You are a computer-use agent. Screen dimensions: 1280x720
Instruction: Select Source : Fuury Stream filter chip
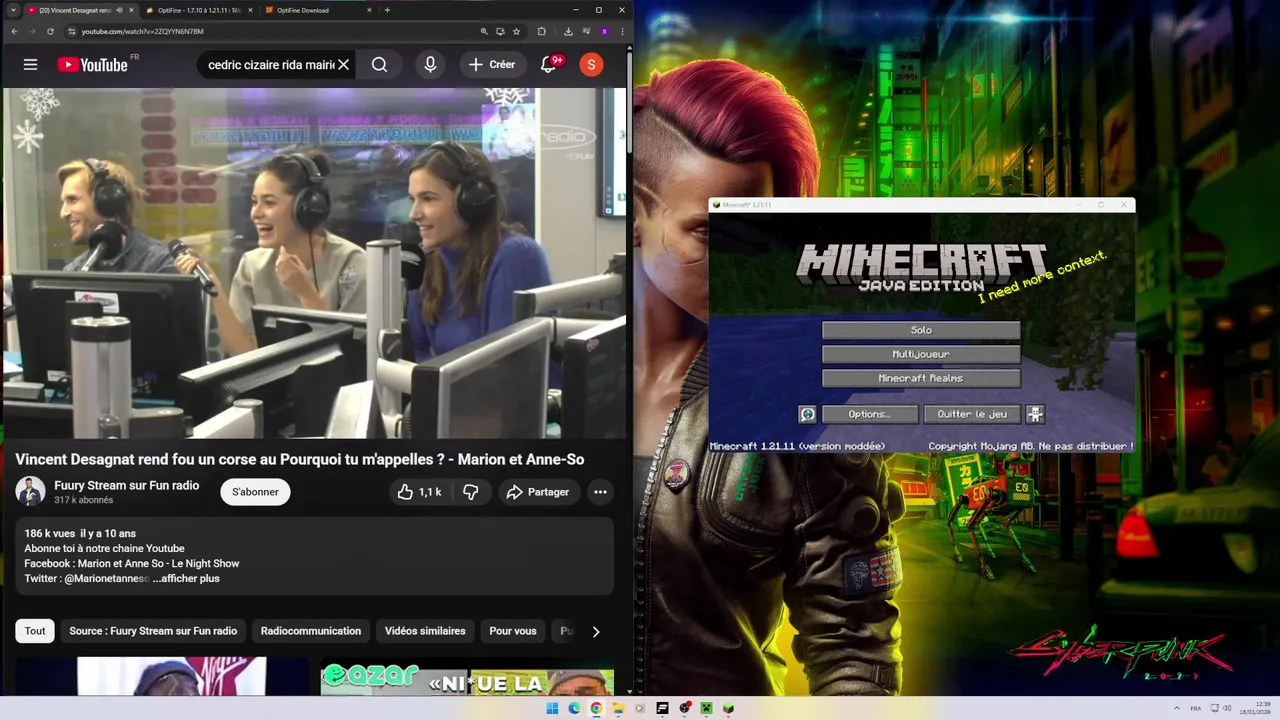(x=153, y=631)
